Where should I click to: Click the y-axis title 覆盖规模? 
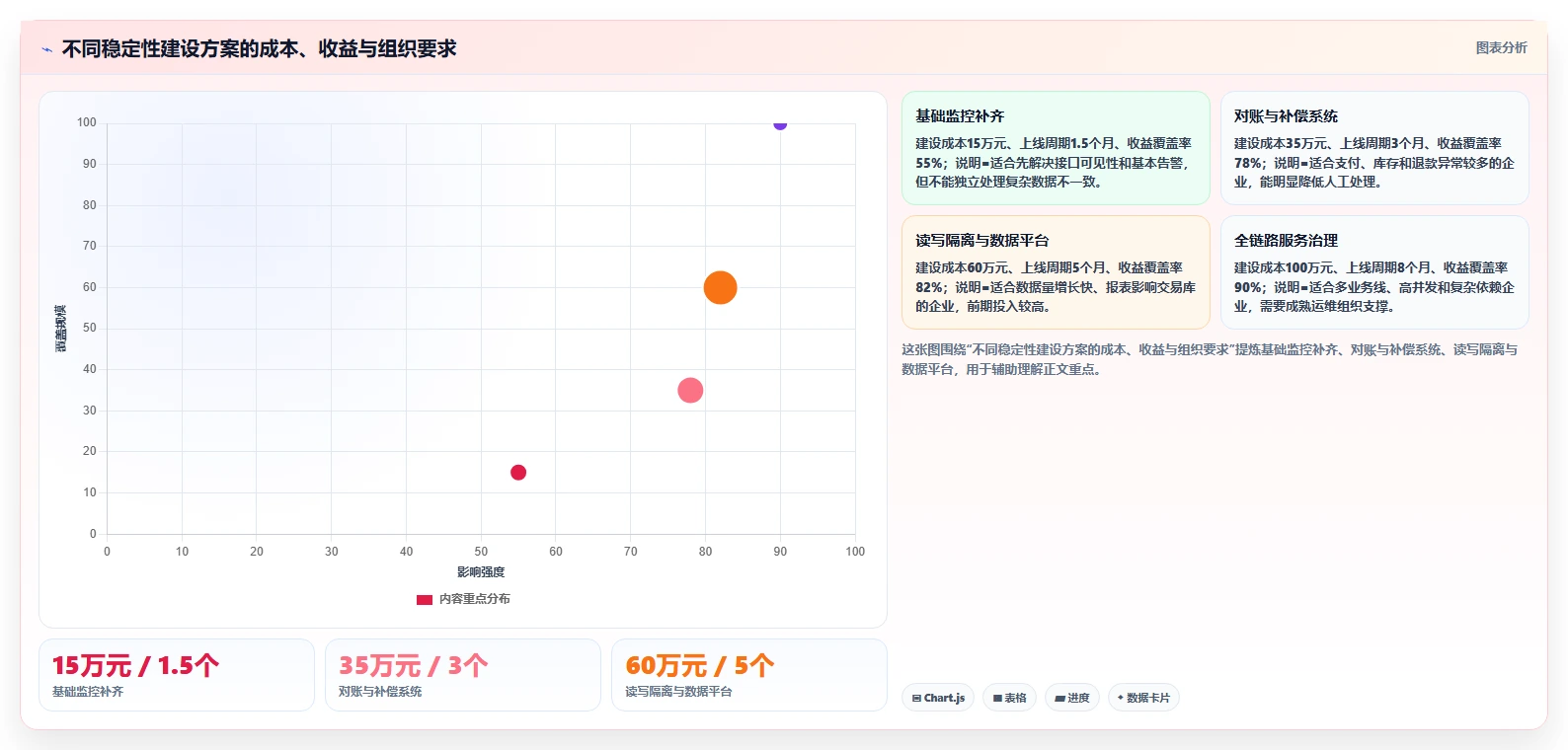point(61,329)
